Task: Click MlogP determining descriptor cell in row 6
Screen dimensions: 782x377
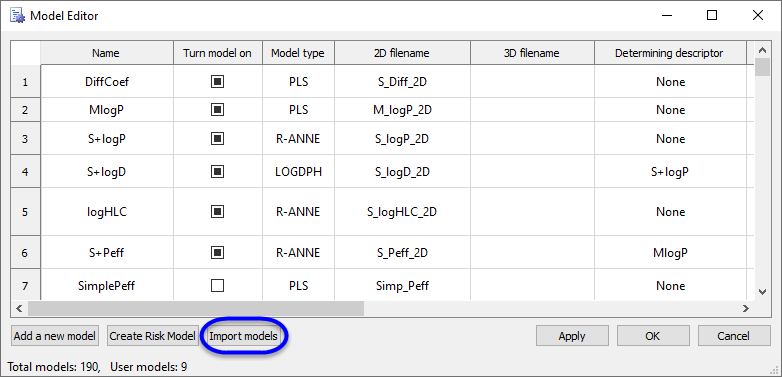Action: click(670, 253)
